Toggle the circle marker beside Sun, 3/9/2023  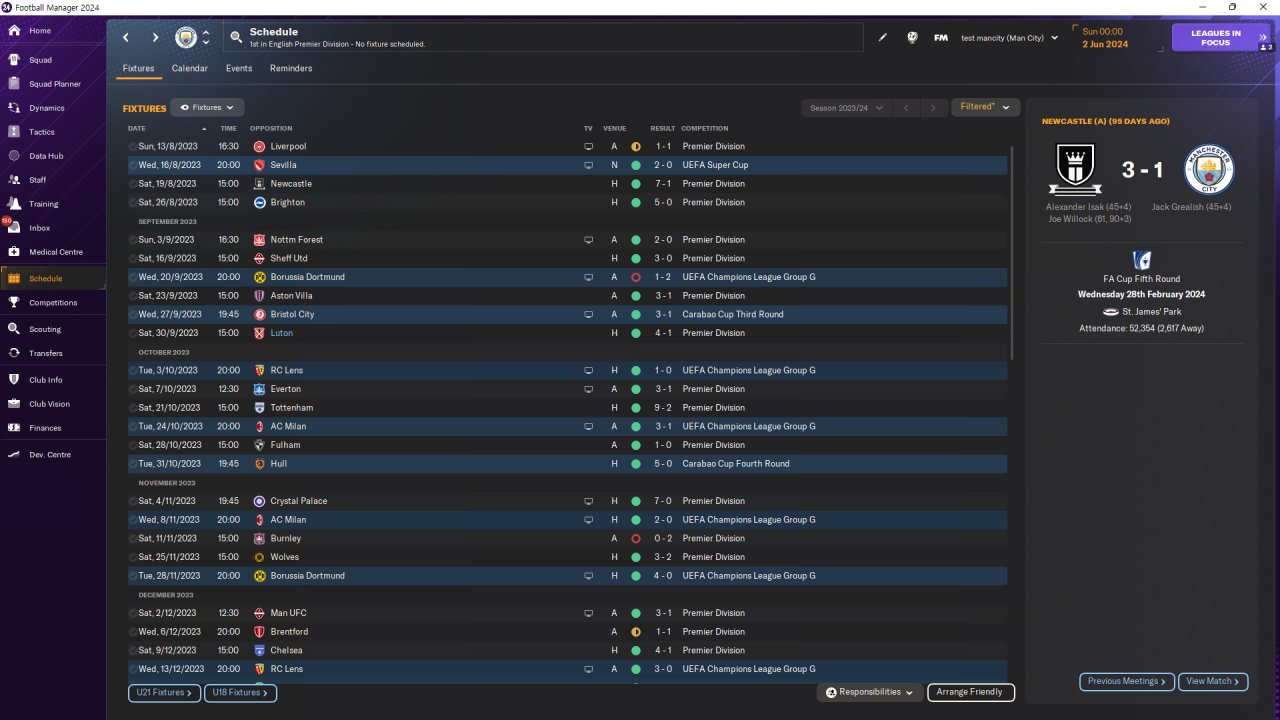(133, 240)
